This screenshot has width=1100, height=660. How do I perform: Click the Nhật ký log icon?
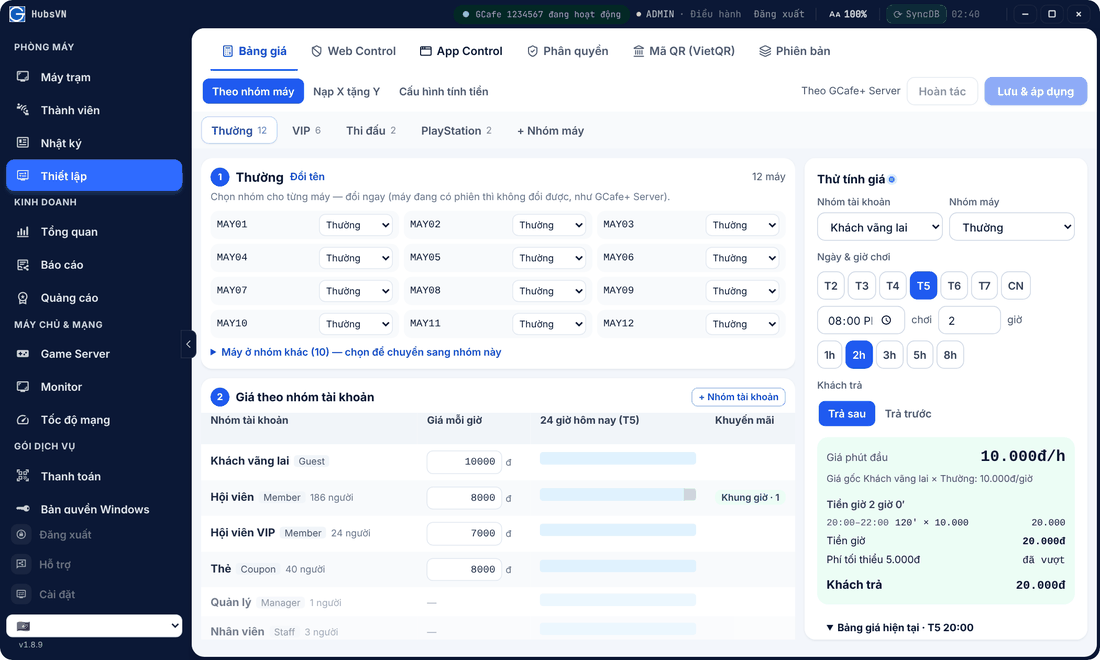pyautogui.click(x=23, y=142)
